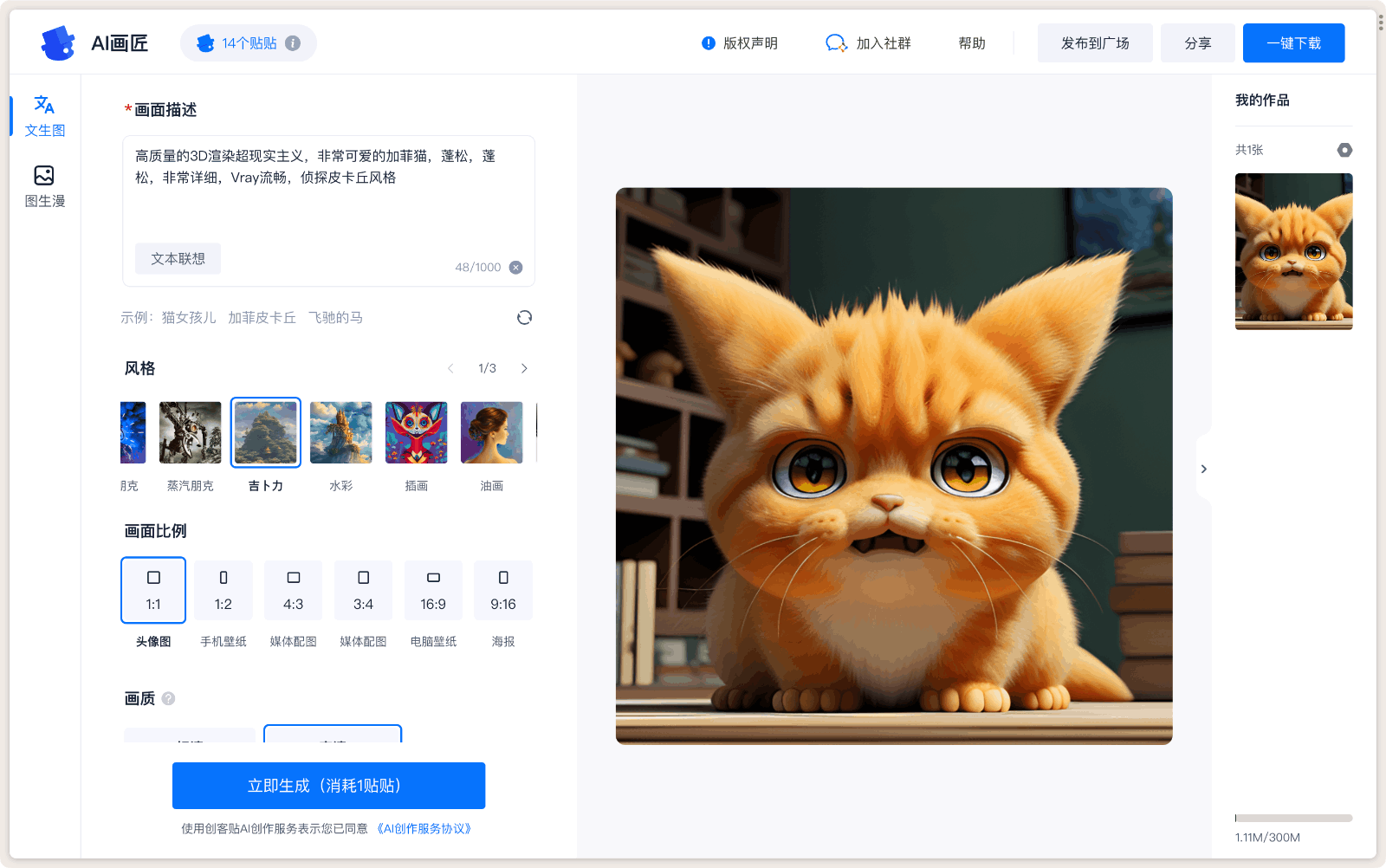Image resolution: width=1386 pixels, height=868 pixels.
Task: Click the settings icon beside 共1张
Action: click(x=1344, y=150)
